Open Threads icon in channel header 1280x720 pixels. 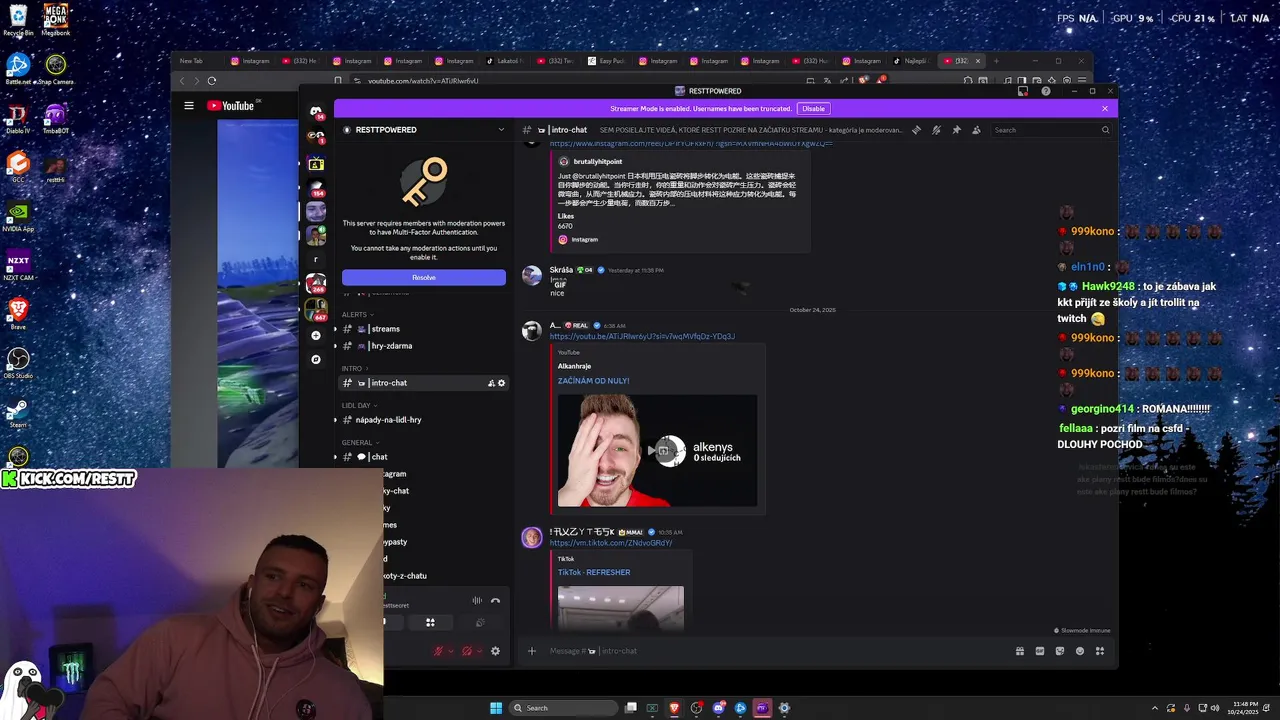tap(916, 130)
